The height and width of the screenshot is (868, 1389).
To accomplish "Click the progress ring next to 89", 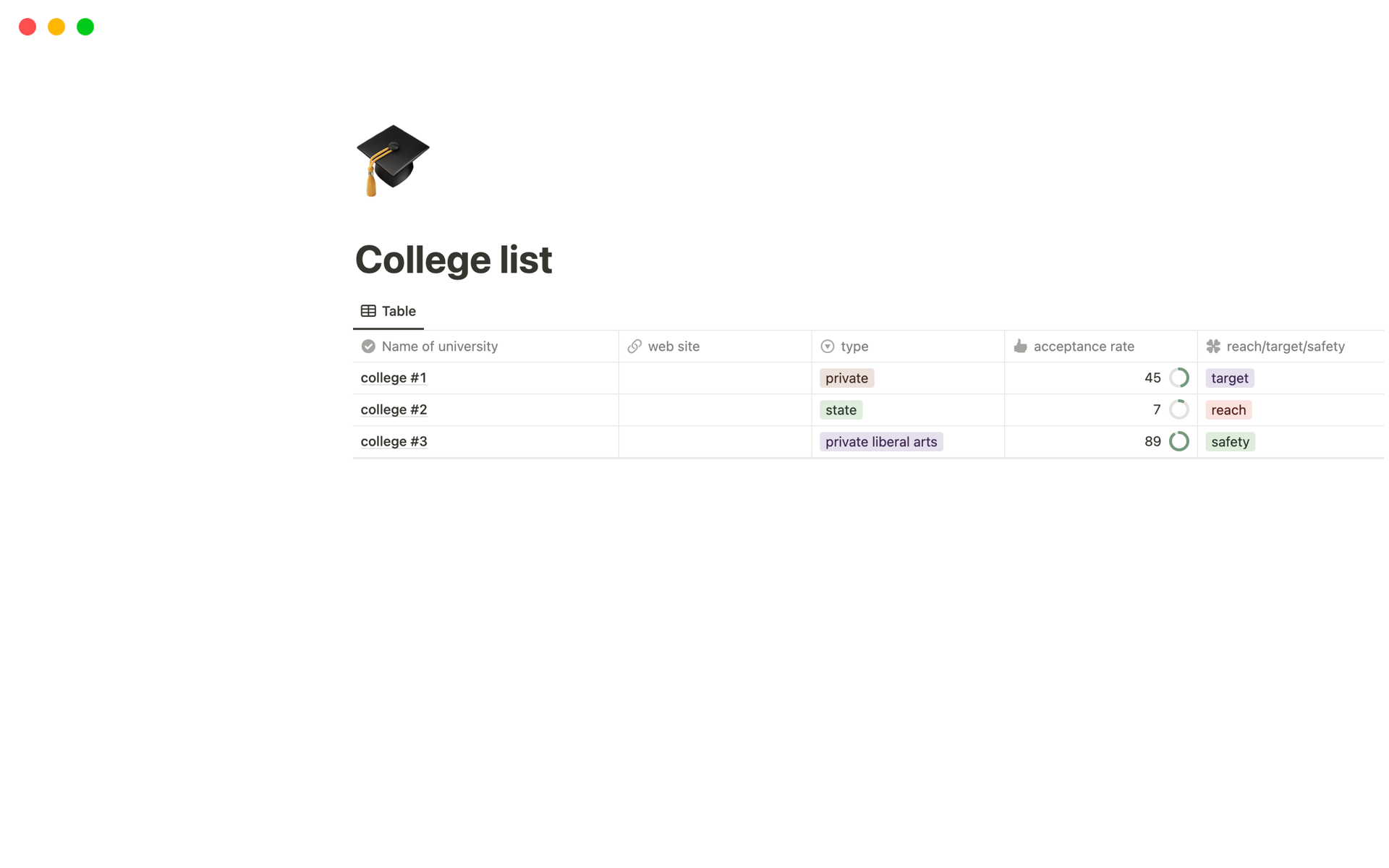I will [x=1178, y=441].
